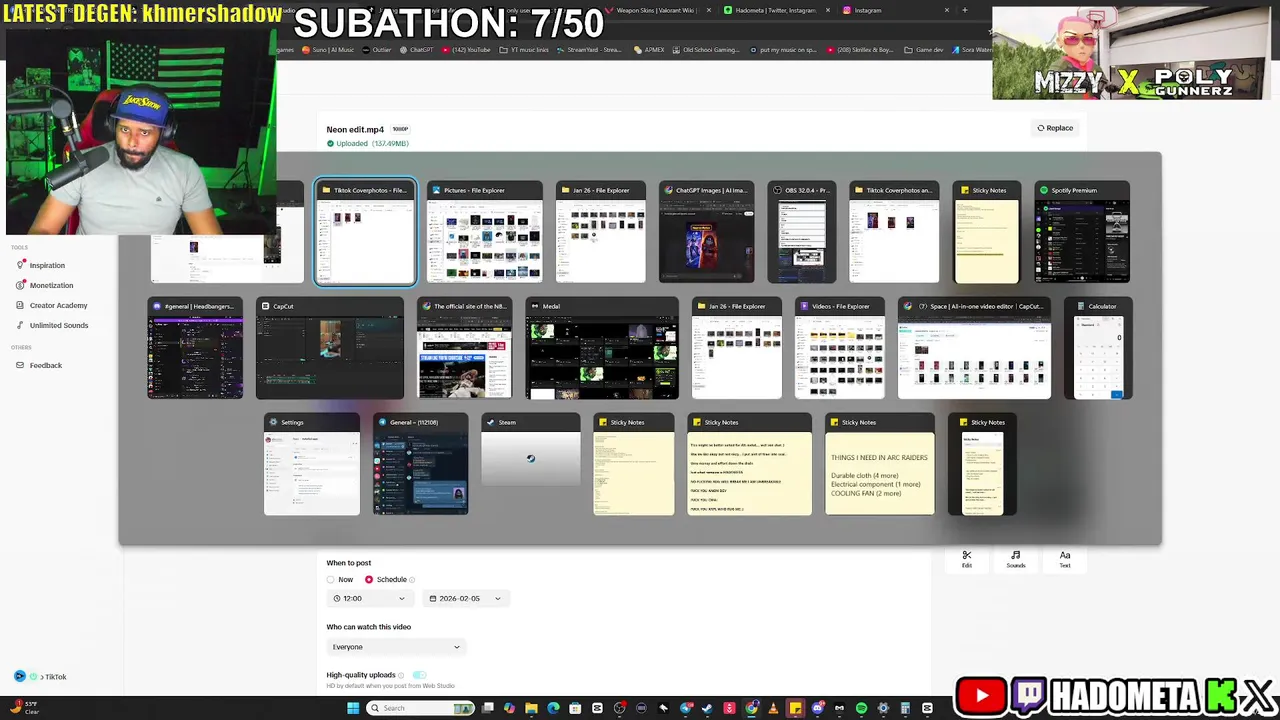Switch to the Instagram browser tab
The height and width of the screenshot is (720, 1280).
(x=895, y=10)
